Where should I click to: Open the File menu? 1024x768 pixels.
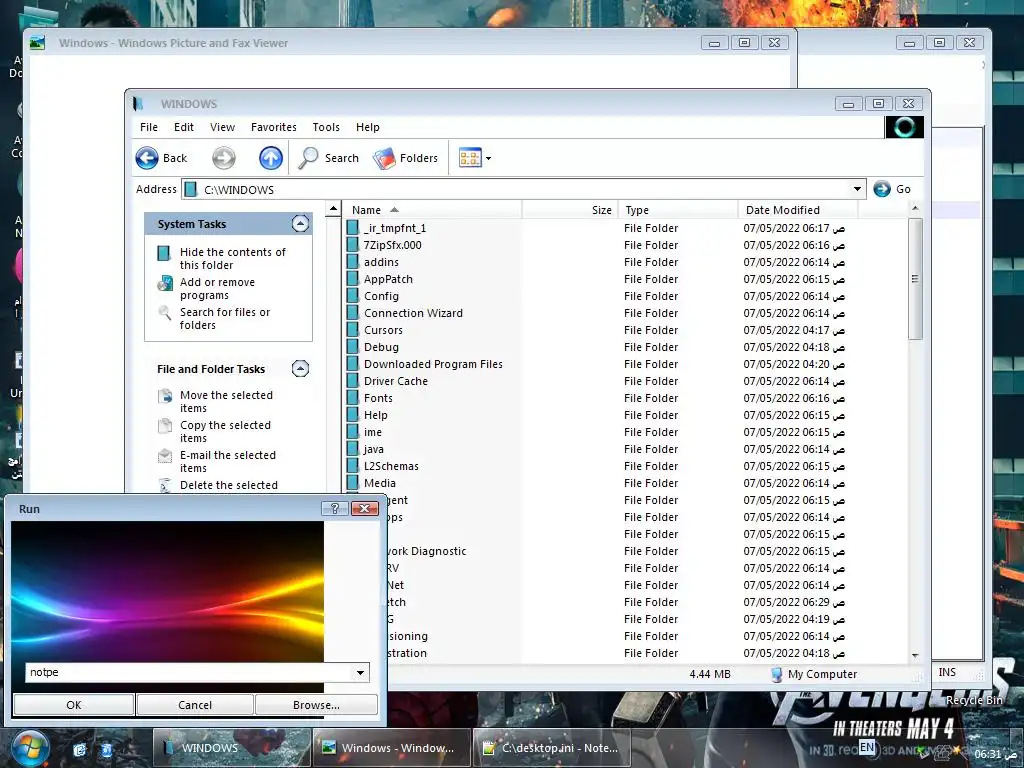[149, 127]
